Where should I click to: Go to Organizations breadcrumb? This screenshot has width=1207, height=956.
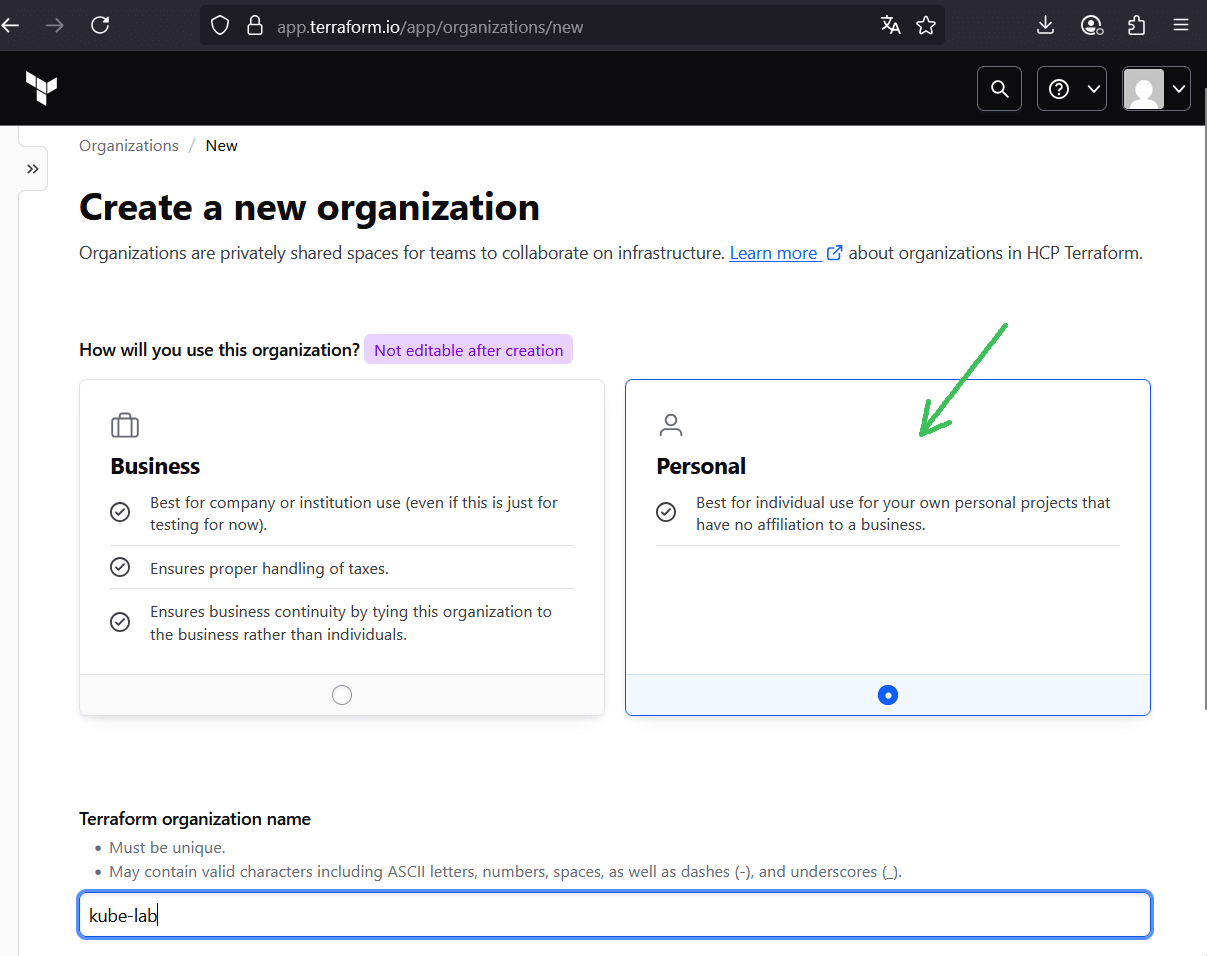pos(129,146)
